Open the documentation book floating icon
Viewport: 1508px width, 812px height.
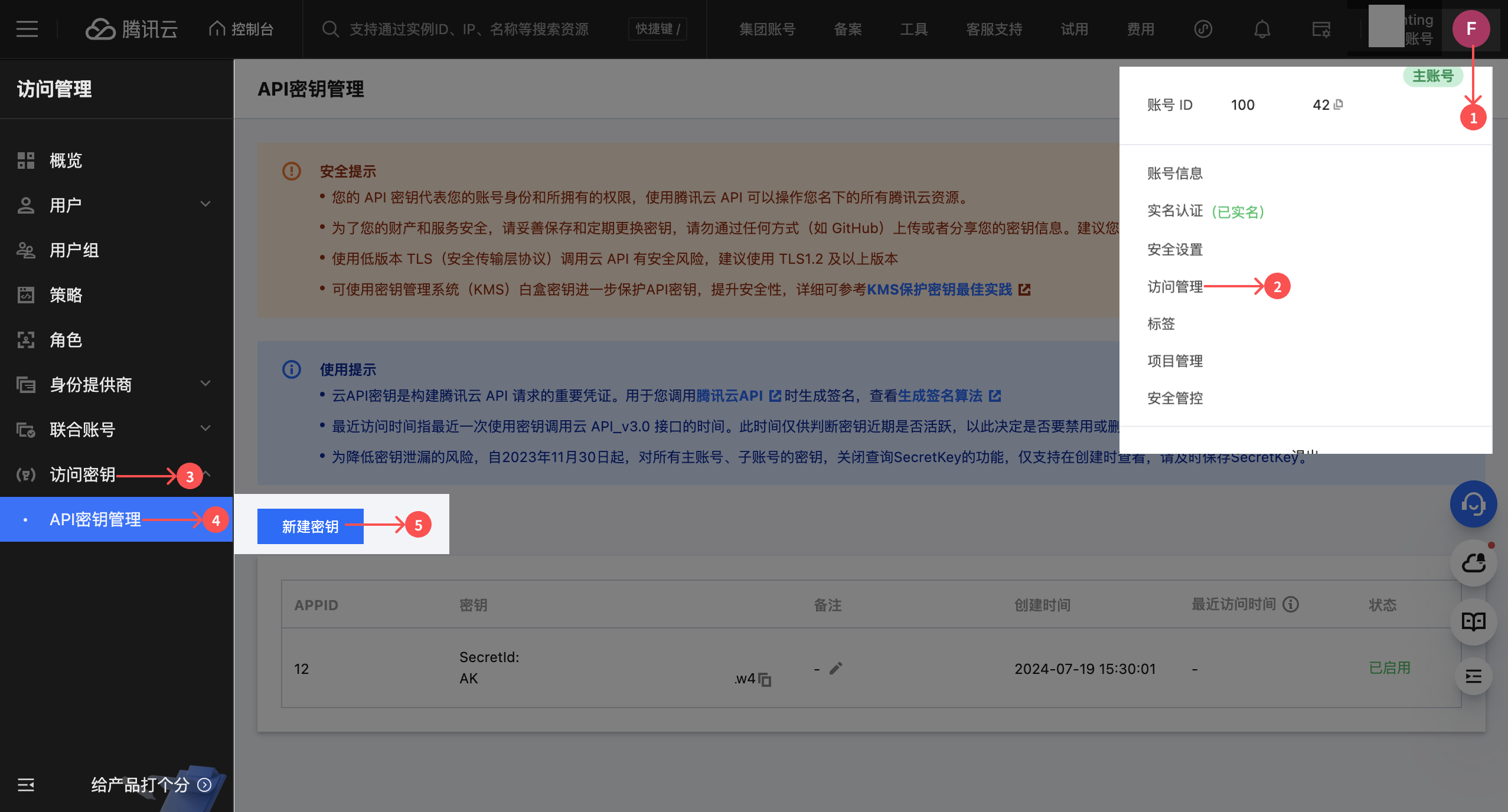click(1473, 621)
